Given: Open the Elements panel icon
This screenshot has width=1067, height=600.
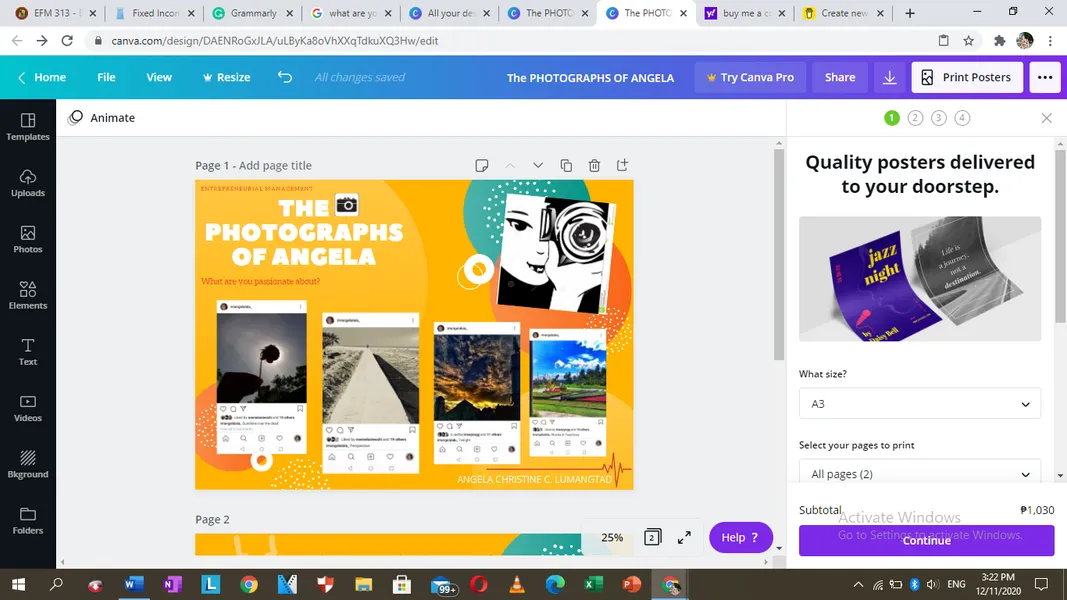Looking at the screenshot, I should pyautogui.click(x=28, y=295).
